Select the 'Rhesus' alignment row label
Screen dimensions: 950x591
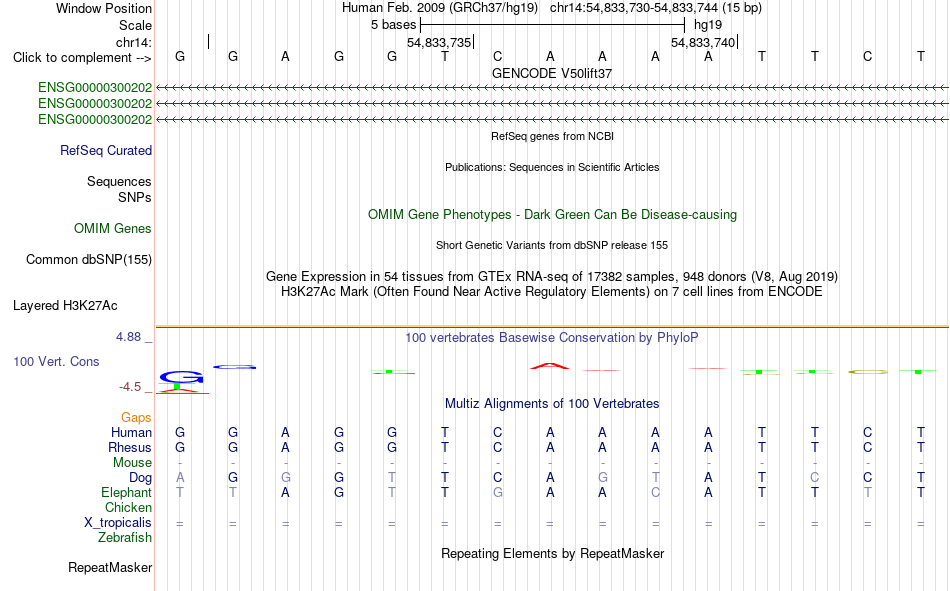tap(130, 448)
